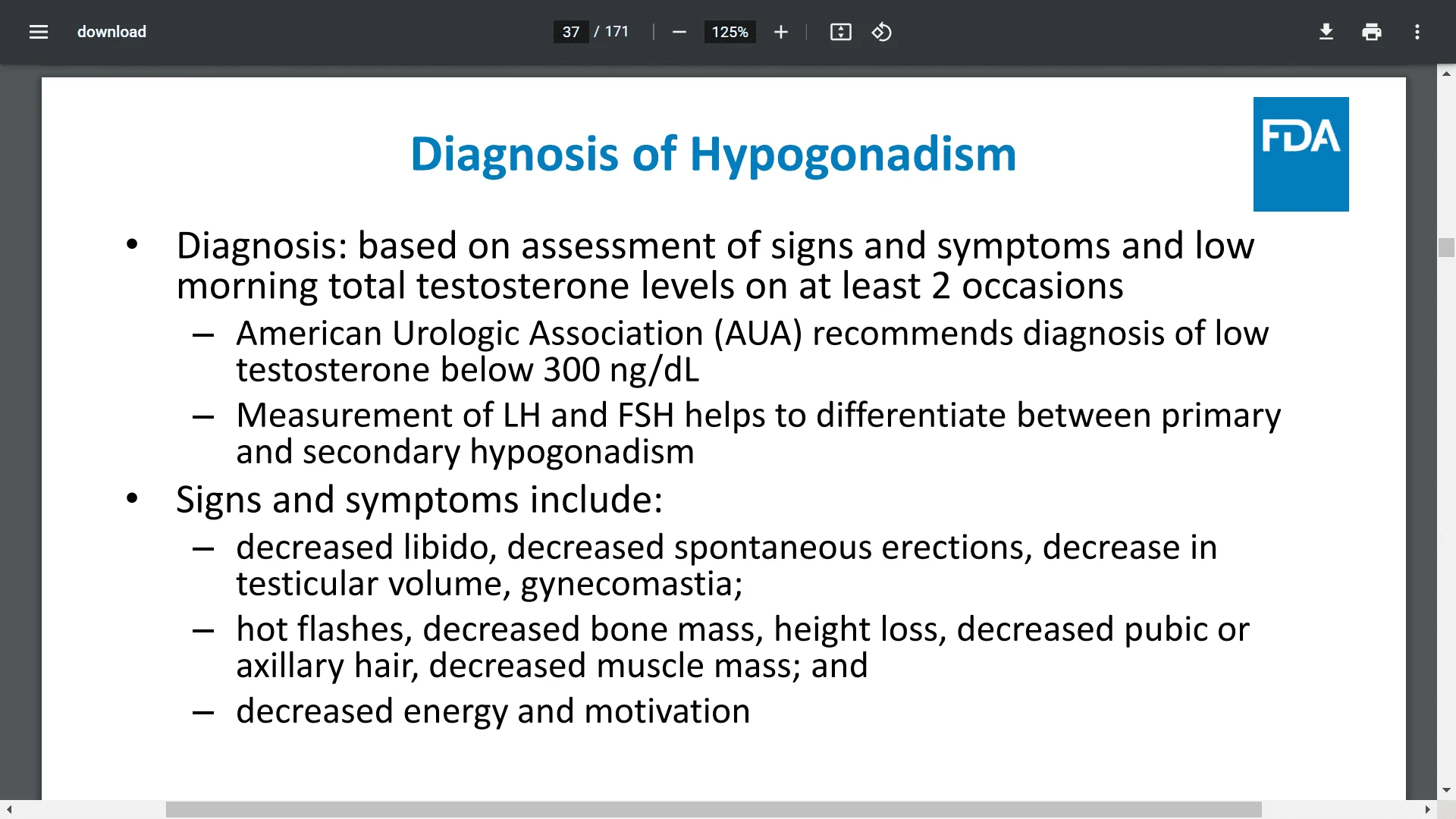Rotate the document counterclockwise
This screenshot has height=819, width=1456.
881,32
